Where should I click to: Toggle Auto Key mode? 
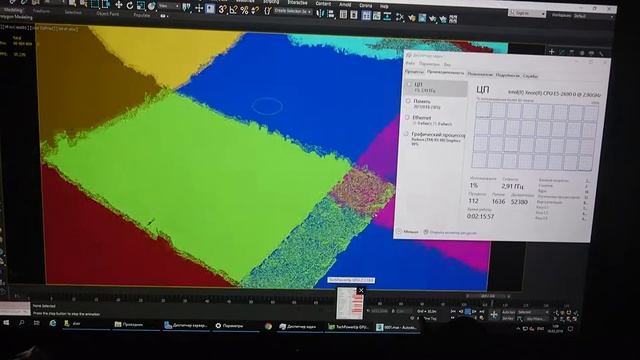tap(509, 312)
